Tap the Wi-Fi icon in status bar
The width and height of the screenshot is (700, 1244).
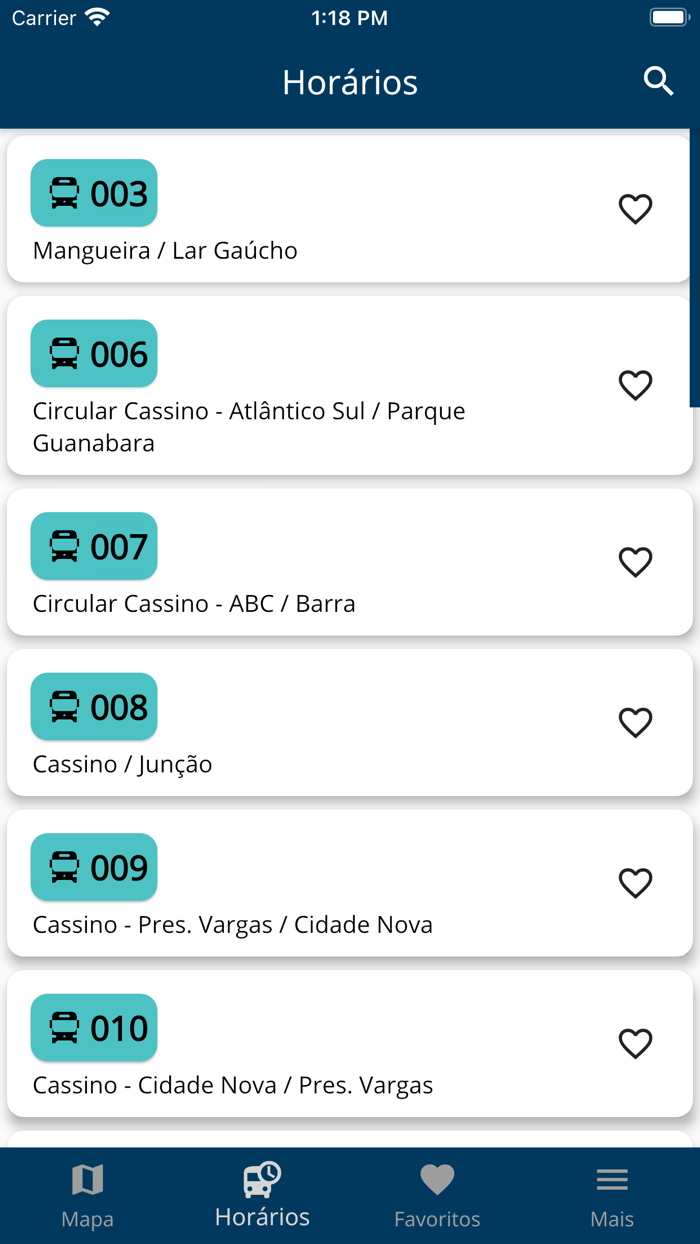point(96,16)
